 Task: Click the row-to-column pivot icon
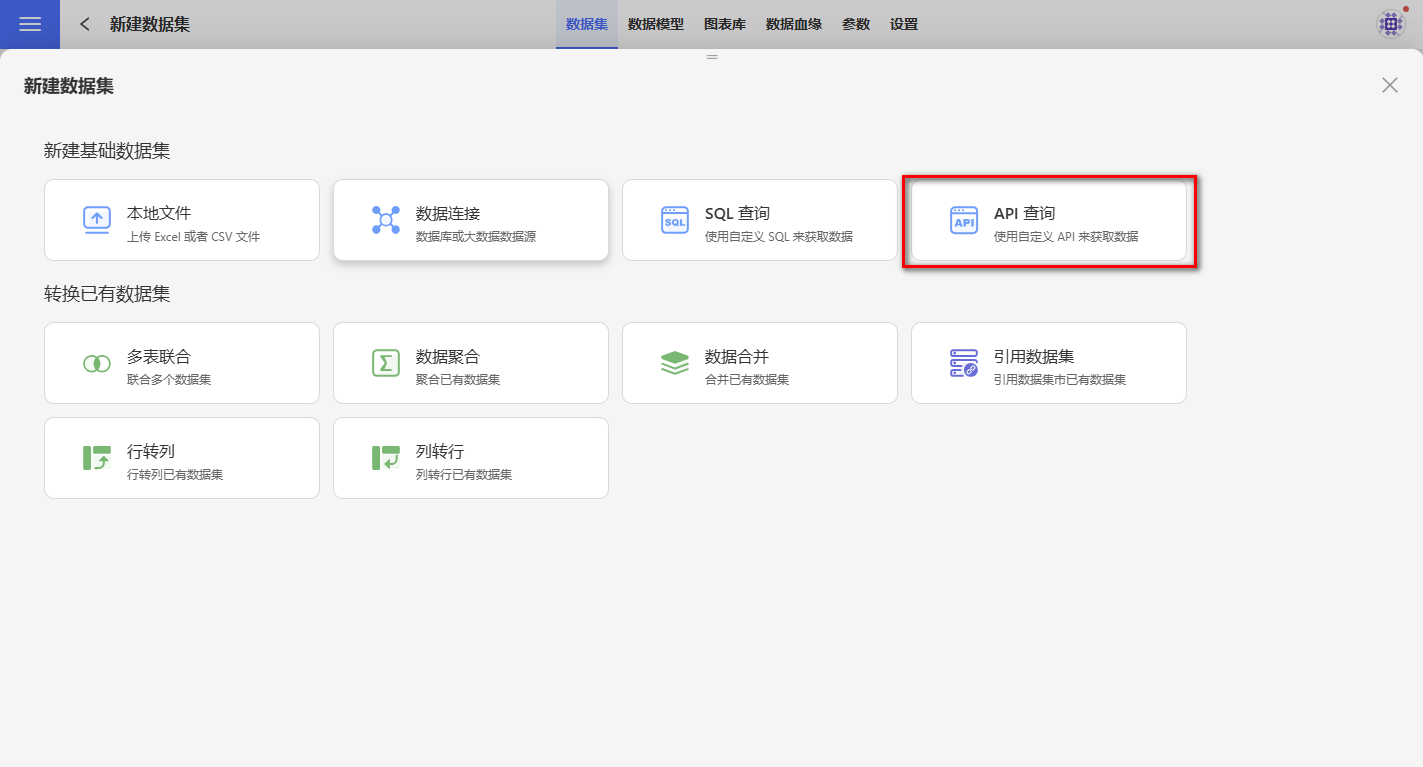pos(97,458)
